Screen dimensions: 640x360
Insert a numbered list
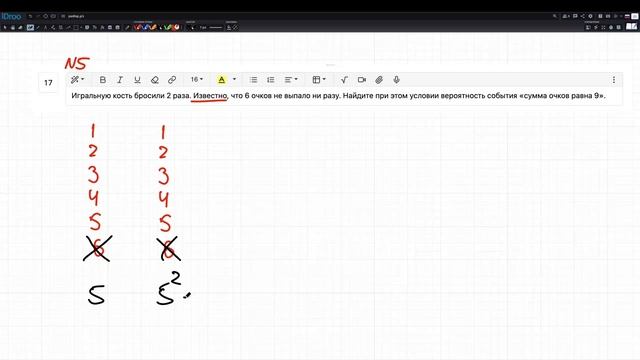(271, 80)
